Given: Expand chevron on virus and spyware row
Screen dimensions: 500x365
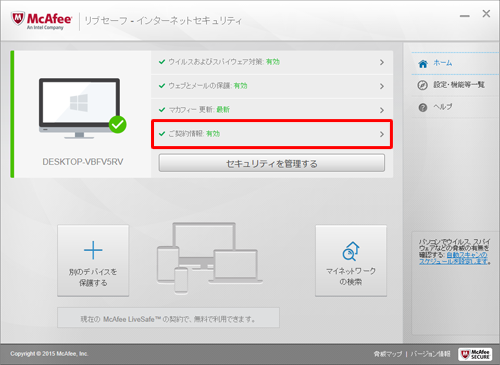Looking at the screenshot, I should [382, 62].
